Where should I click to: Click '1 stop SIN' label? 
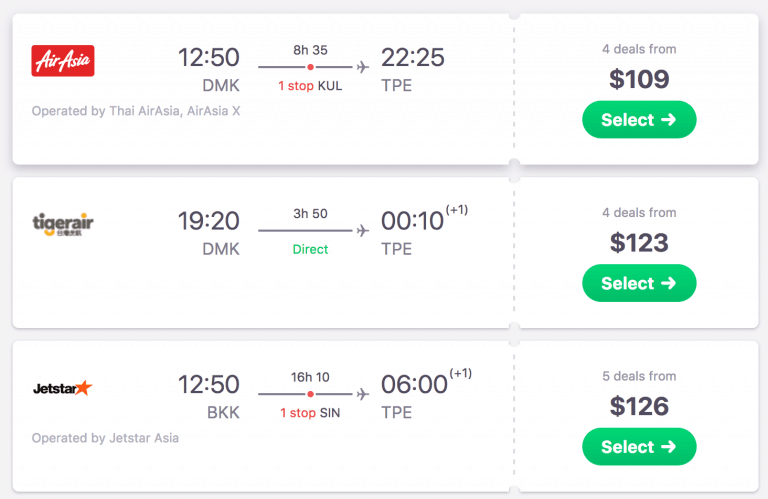pos(310,413)
